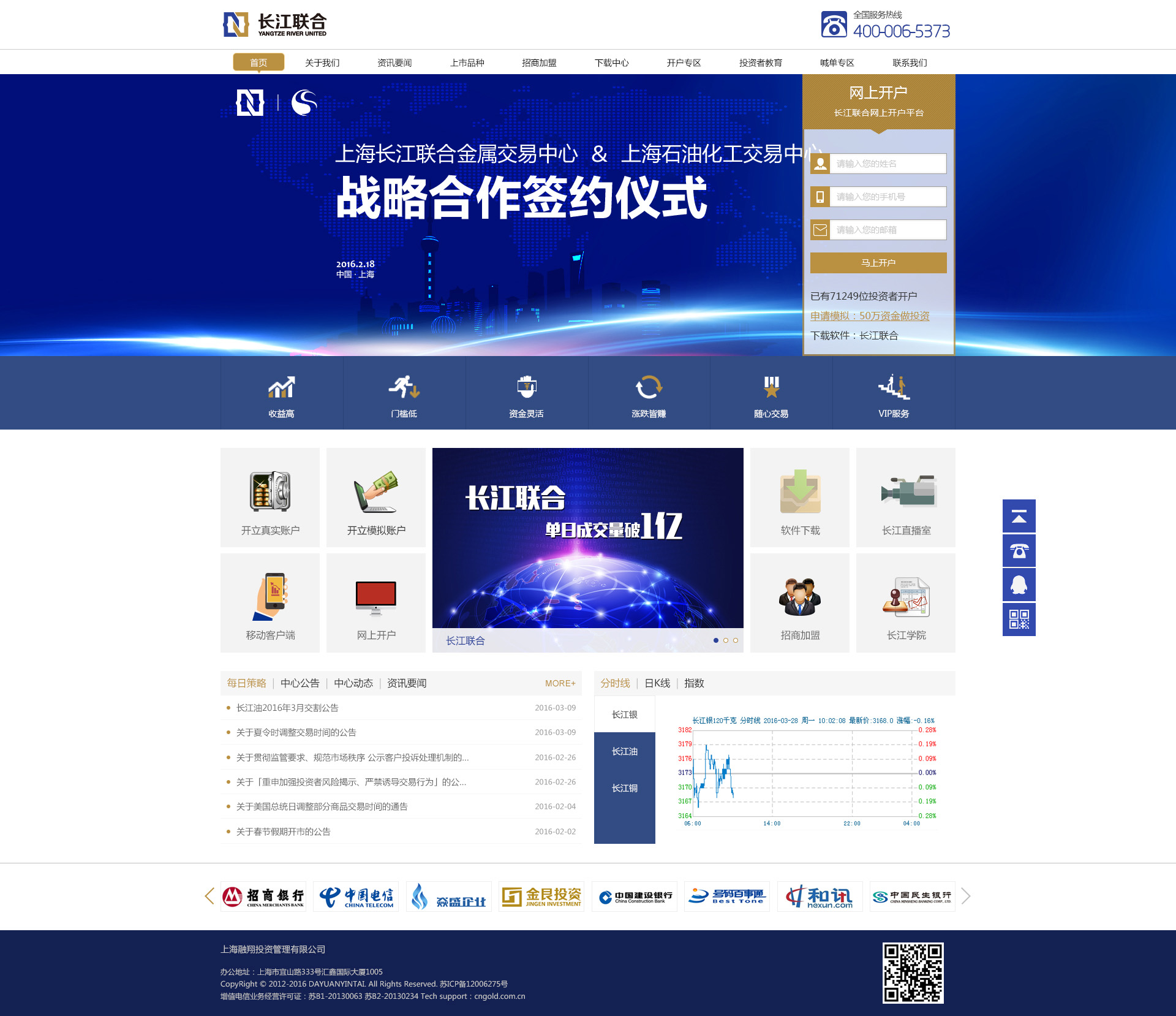Screen dimensions: 1176x1016
Task: Open 开立真实账户 safe tile
Action: click(x=270, y=498)
